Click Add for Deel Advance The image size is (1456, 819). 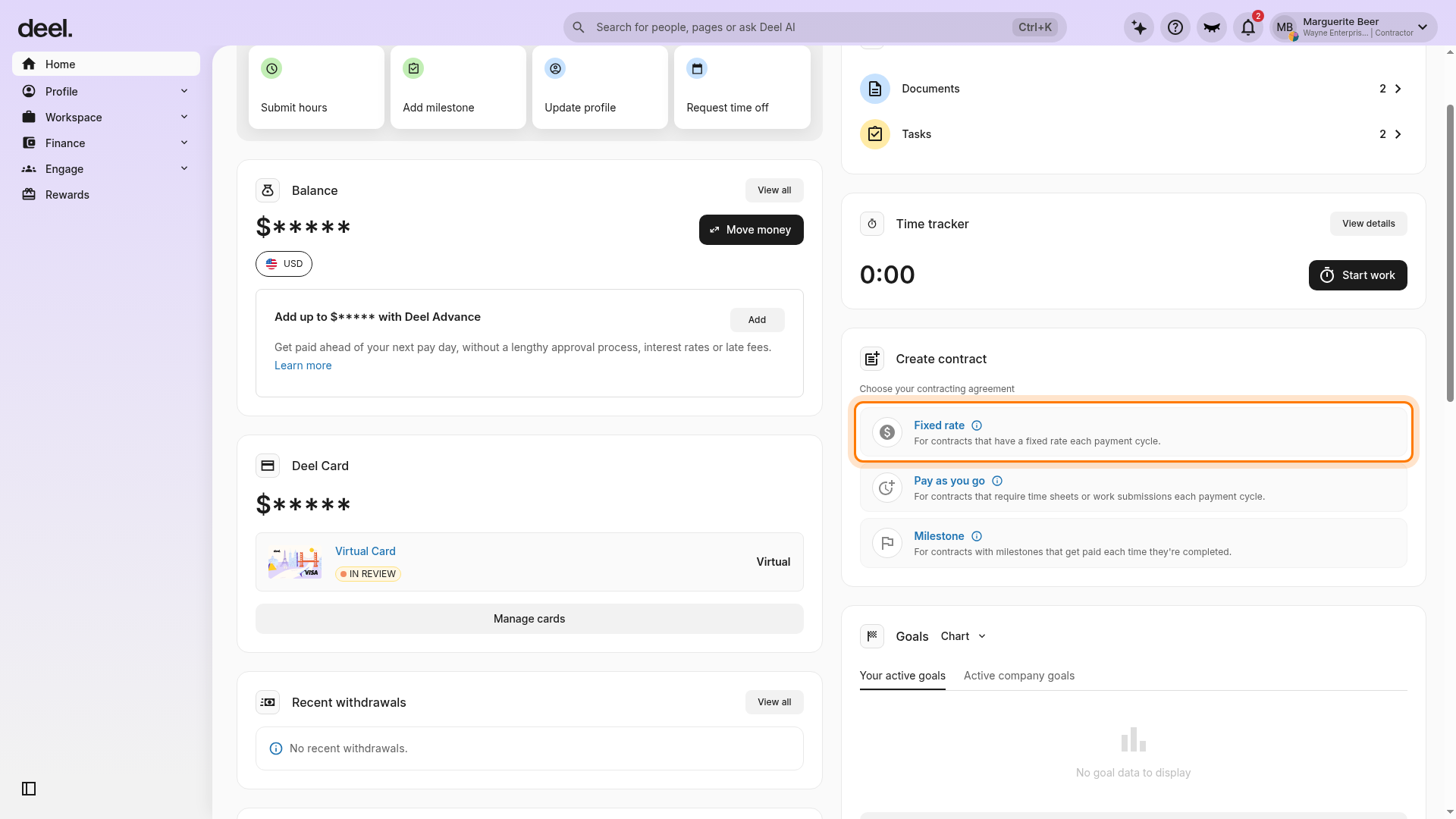click(x=757, y=320)
